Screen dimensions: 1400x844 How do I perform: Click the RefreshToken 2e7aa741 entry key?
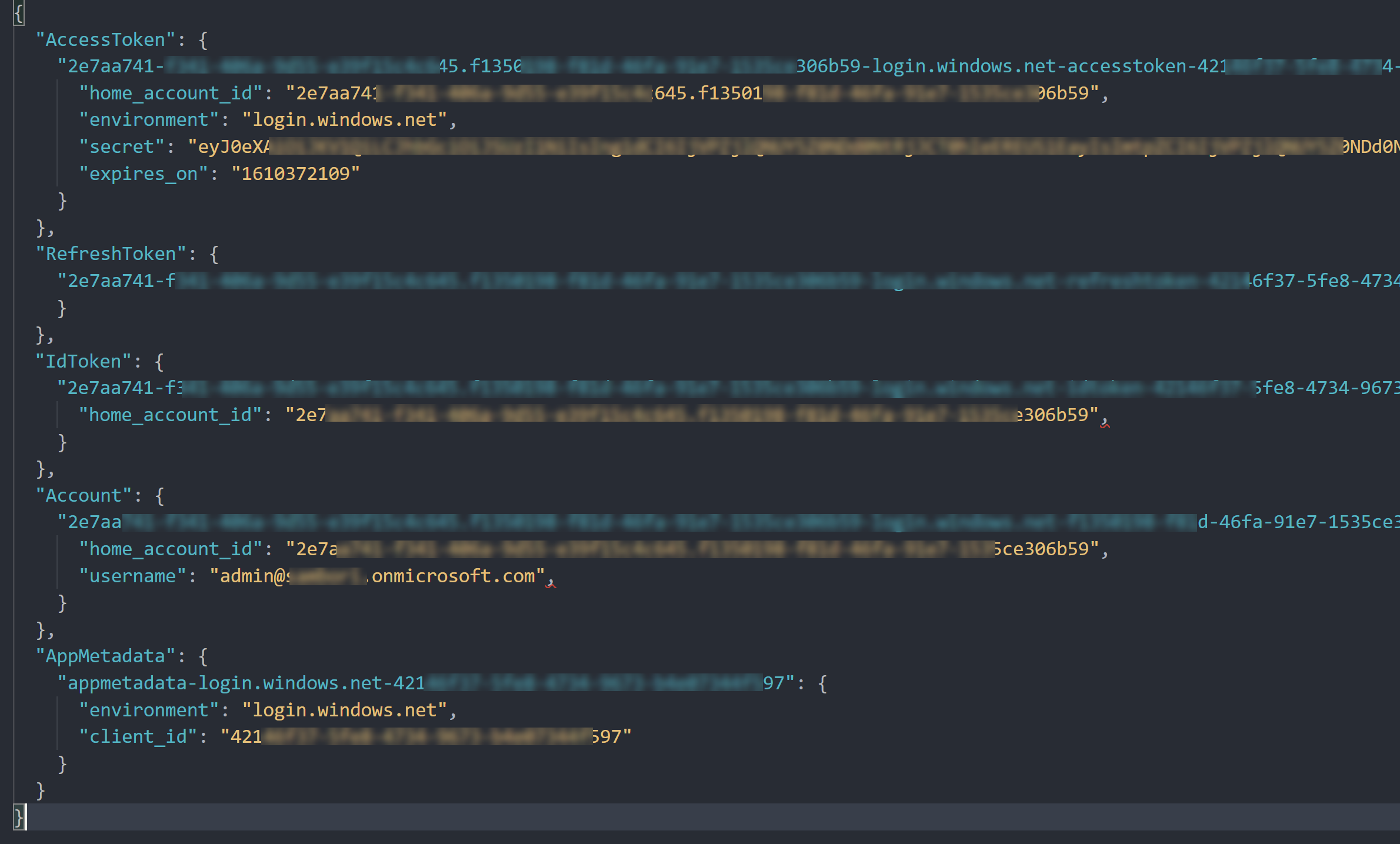pyautogui.click(x=728, y=281)
